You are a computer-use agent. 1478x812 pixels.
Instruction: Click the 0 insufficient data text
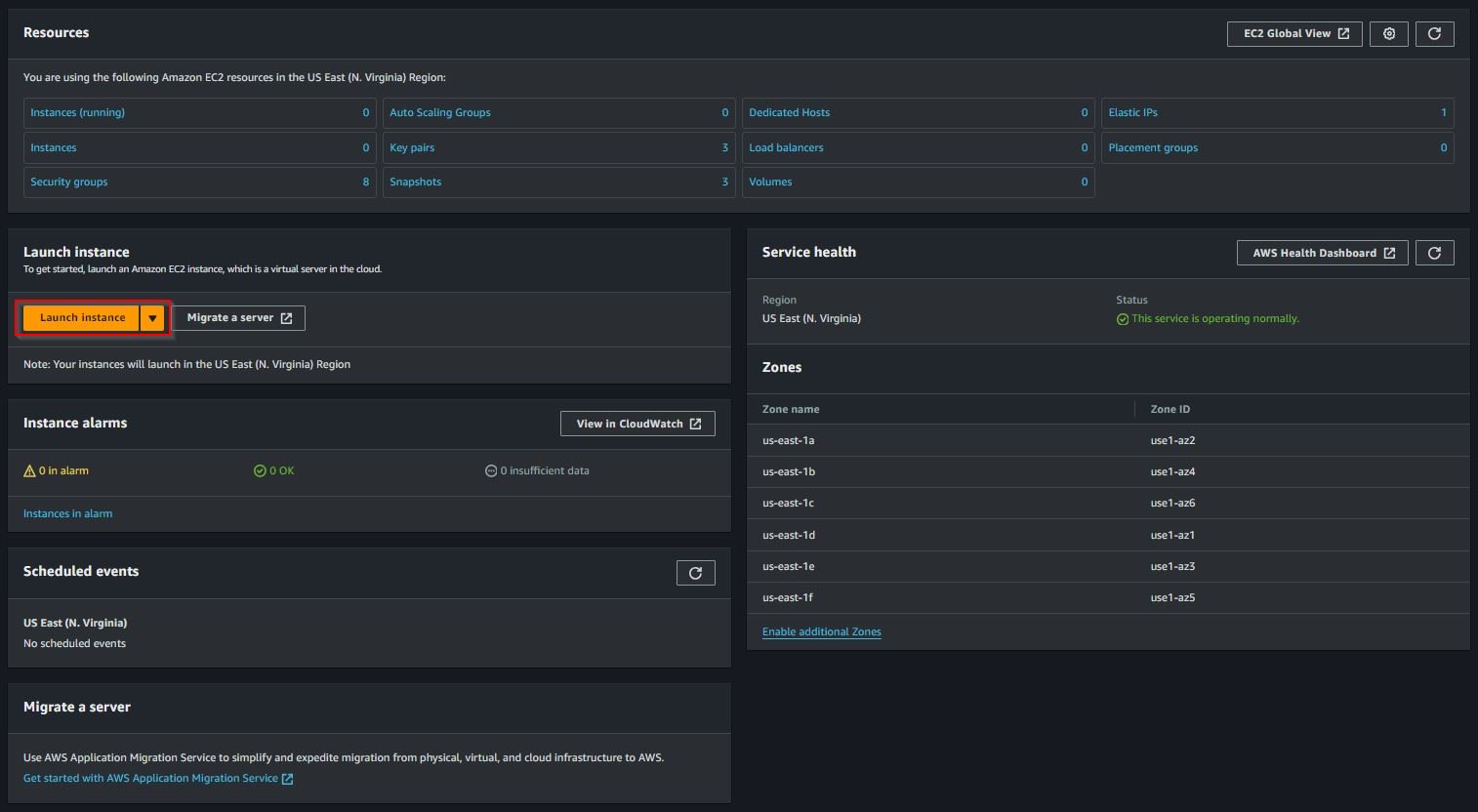pos(545,470)
